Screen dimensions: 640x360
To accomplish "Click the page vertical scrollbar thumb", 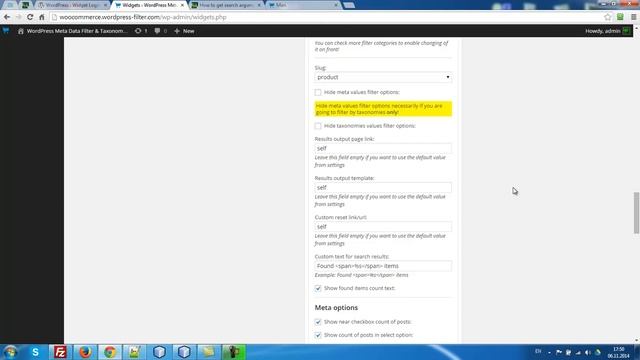I will coord(636,213).
